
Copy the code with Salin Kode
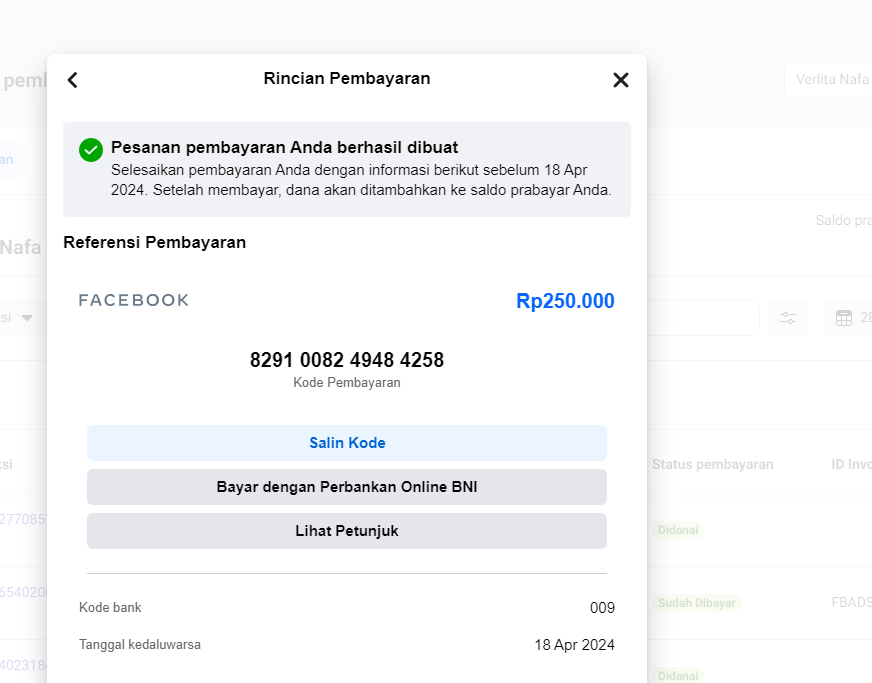pos(347,443)
